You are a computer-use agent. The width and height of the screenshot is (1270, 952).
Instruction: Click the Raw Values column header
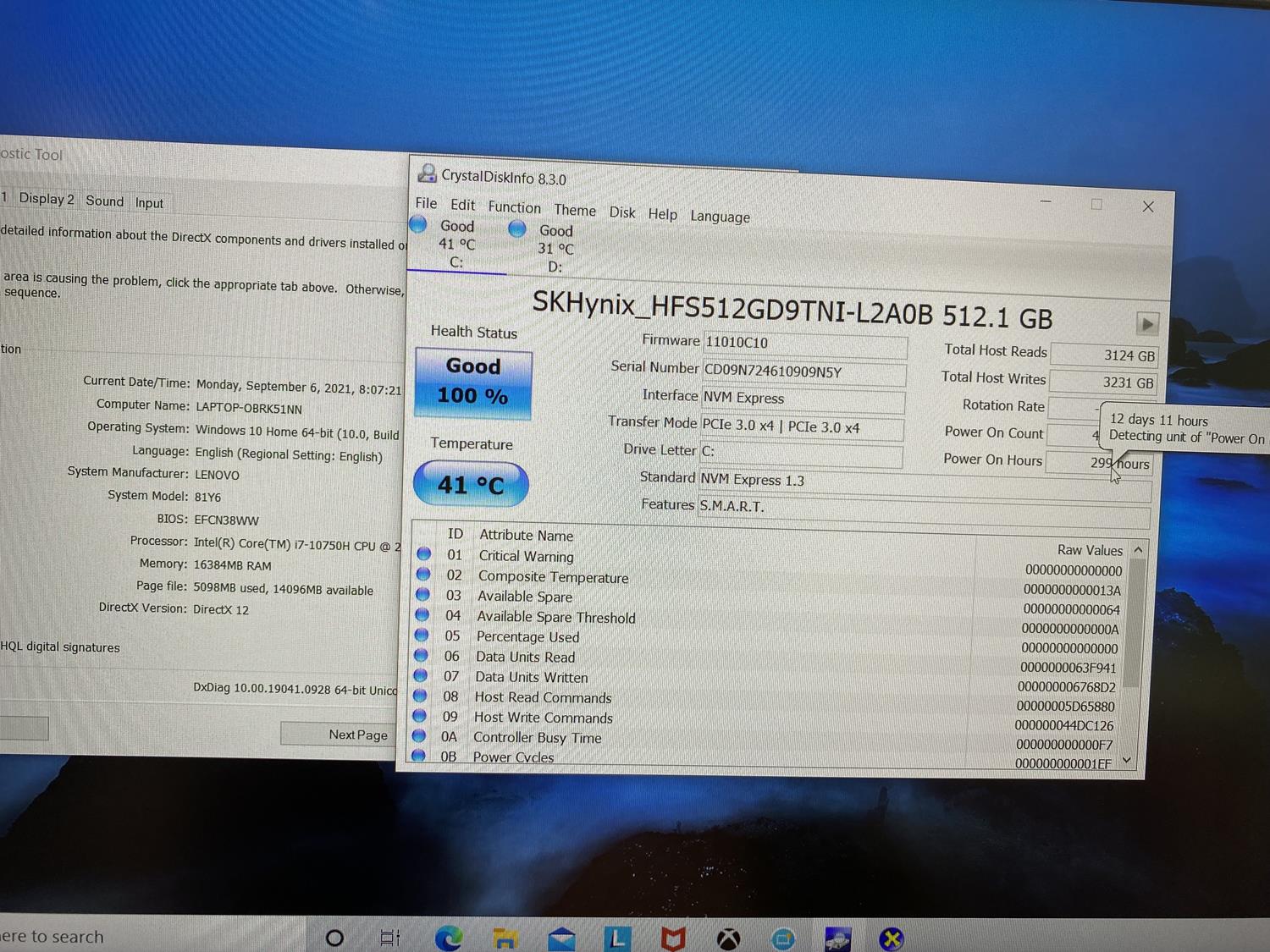click(x=1090, y=550)
